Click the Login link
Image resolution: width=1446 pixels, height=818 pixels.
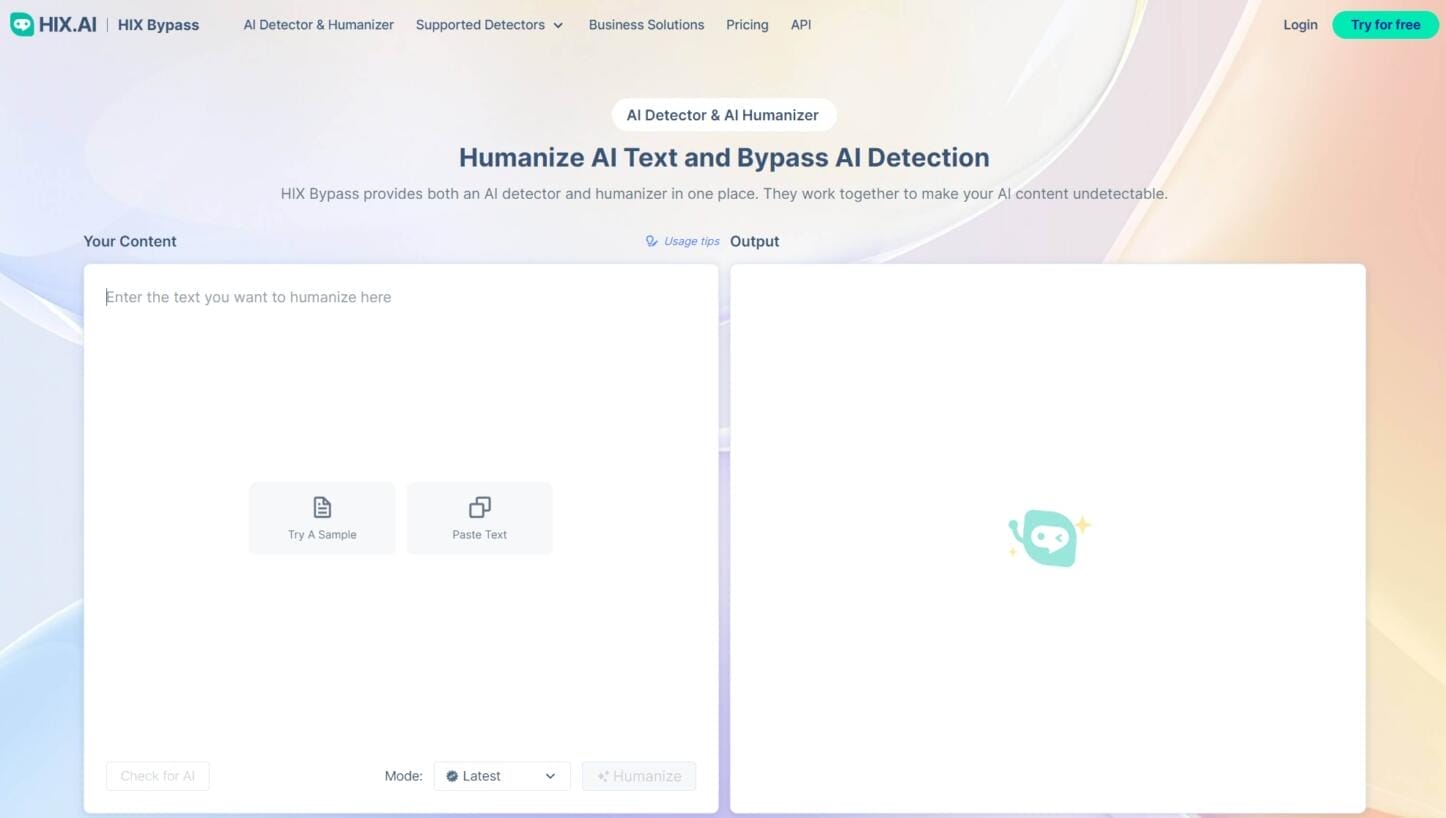click(1300, 24)
